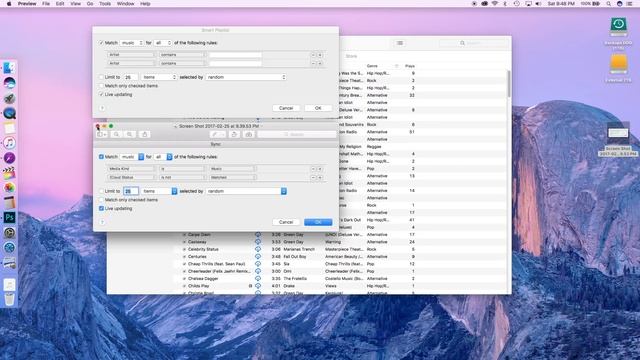Open music dropdown in upper Smart Playlist dialog
640x360 pixels.
[x=132, y=43]
